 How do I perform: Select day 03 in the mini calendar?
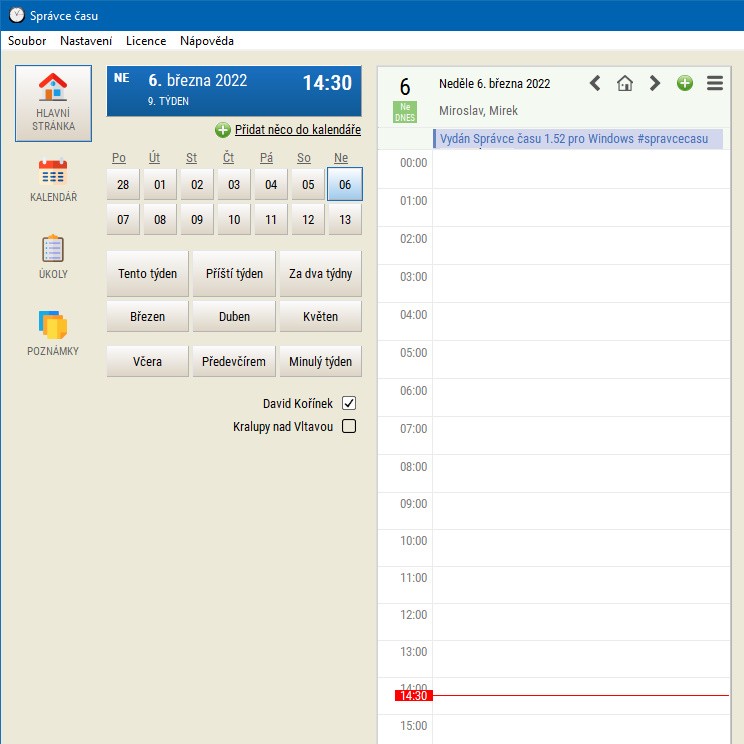234,184
